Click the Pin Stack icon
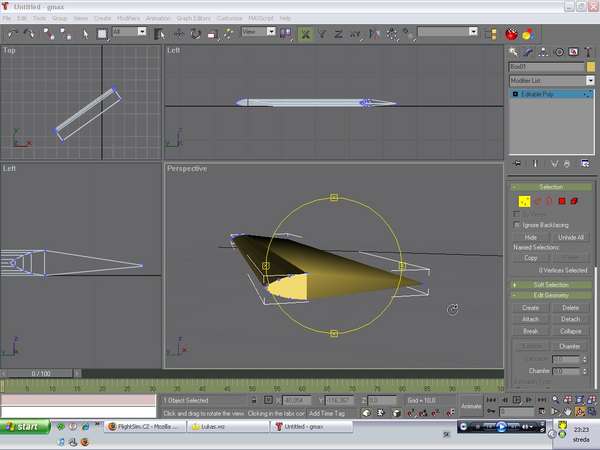 (517, 164)
